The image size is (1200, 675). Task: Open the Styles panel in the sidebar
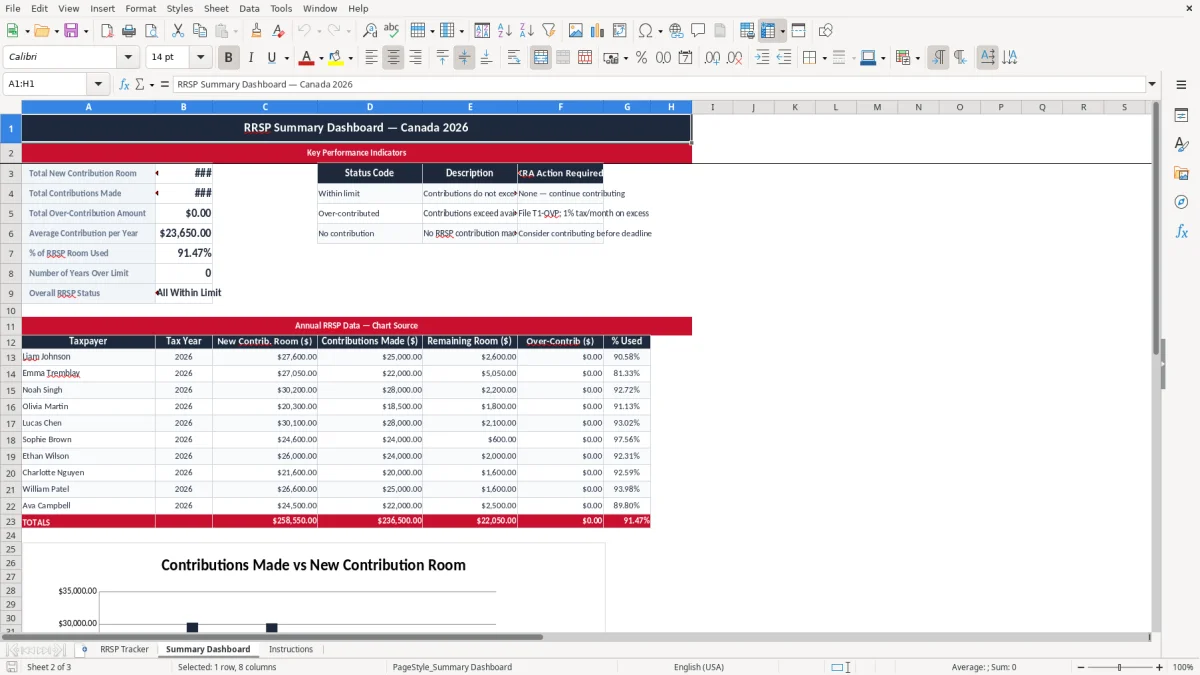coord(1181,144)
